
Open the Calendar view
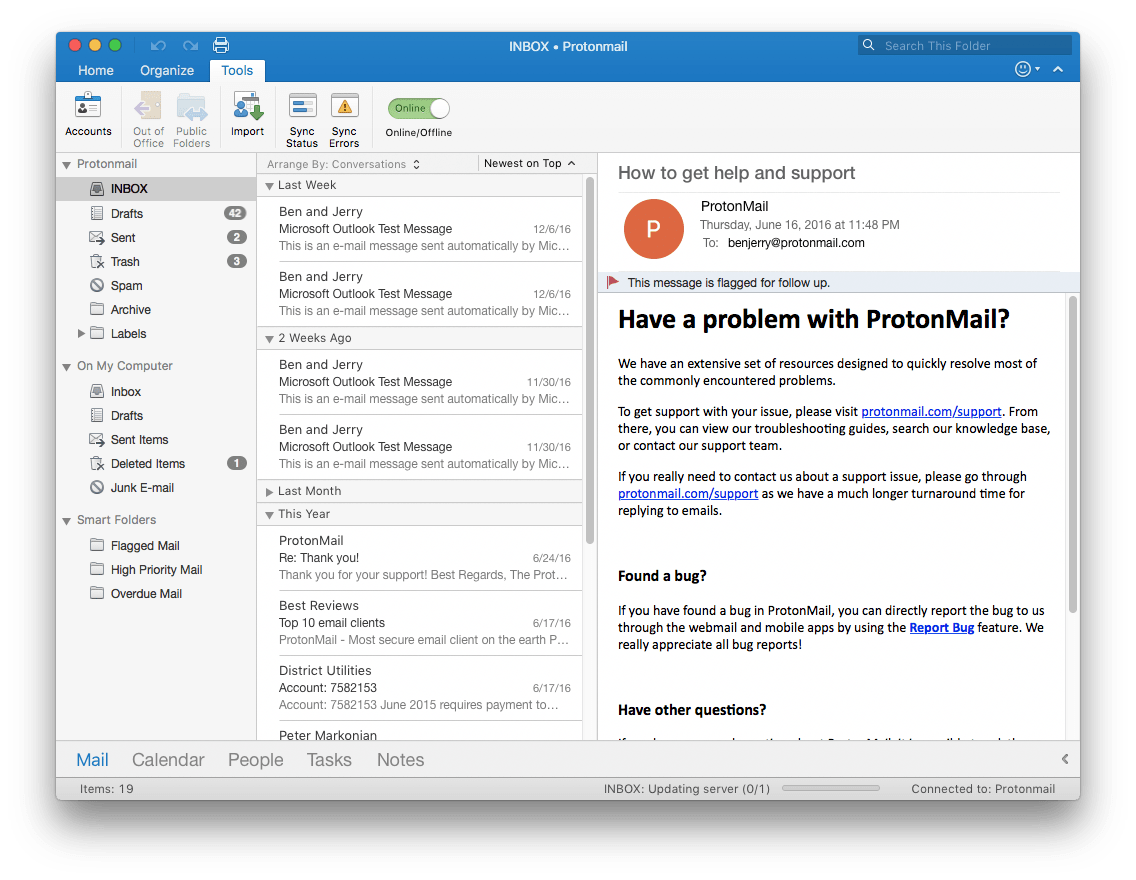point(167,760)
